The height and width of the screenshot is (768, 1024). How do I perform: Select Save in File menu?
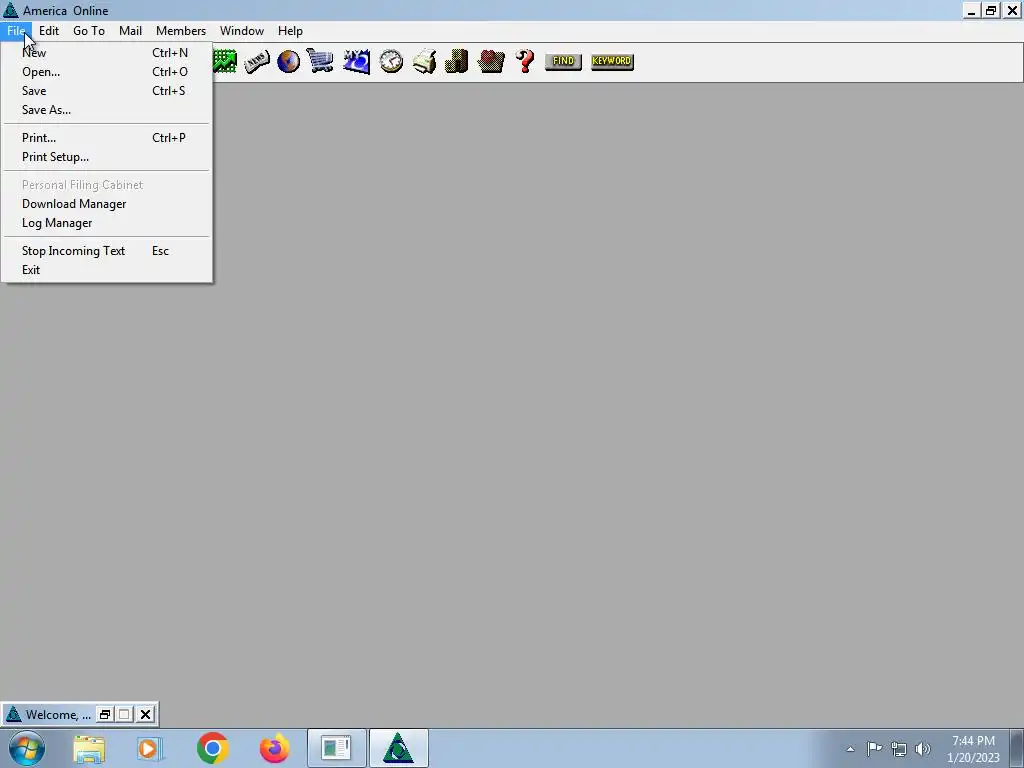[x=106, y=91]
